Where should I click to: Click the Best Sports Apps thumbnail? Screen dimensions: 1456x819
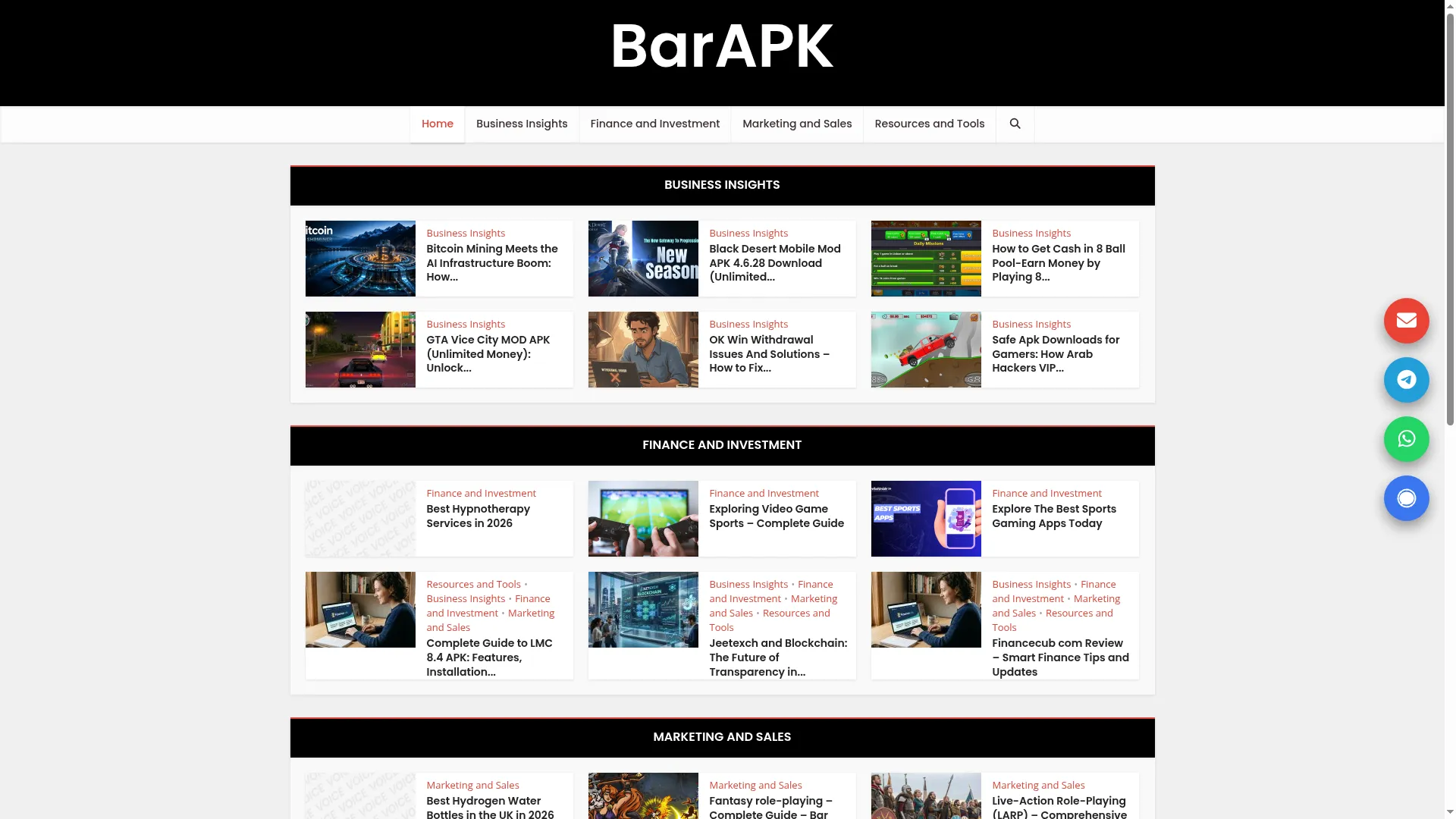pyautogui.click(x=926, y=519)
